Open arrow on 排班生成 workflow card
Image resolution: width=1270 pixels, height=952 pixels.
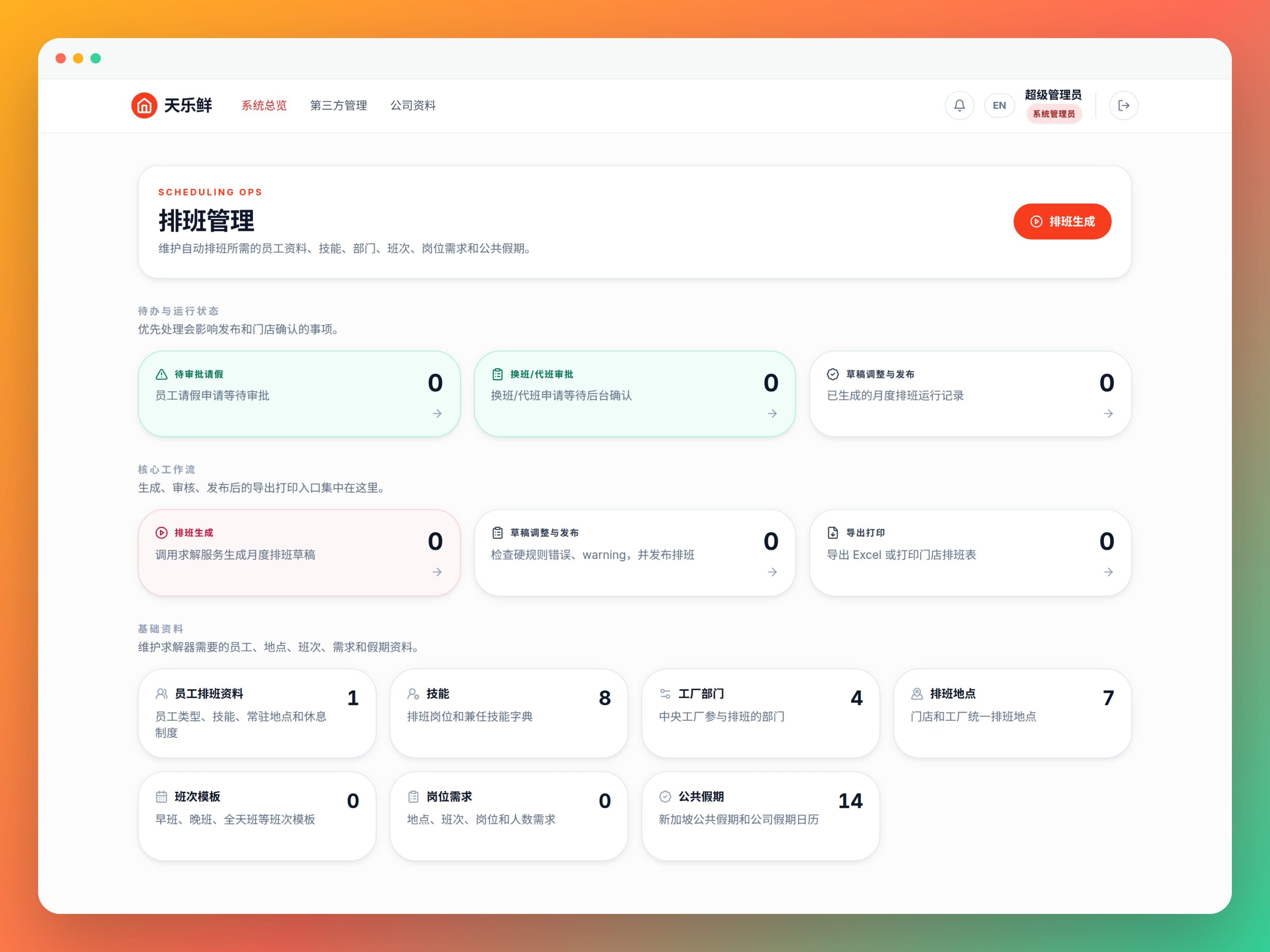coord(437,572)
